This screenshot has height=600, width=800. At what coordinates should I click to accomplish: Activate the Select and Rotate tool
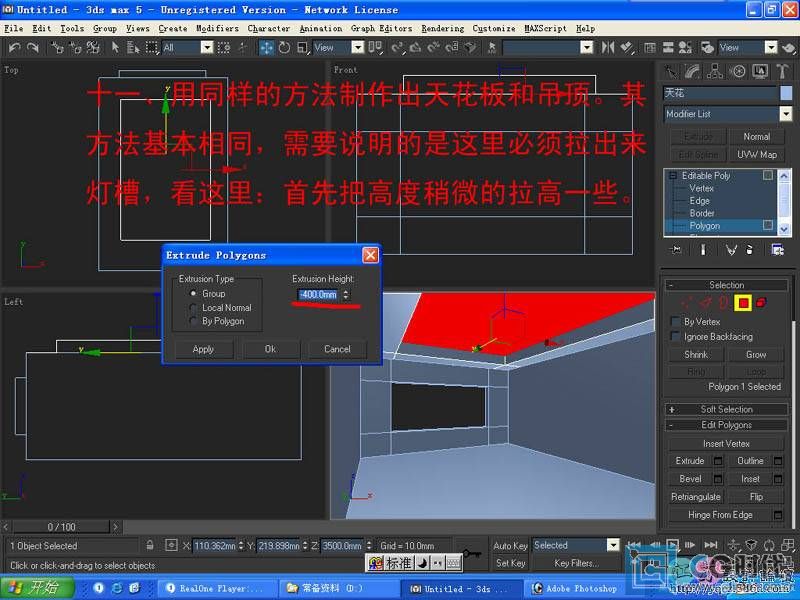[x=284, y=48]
